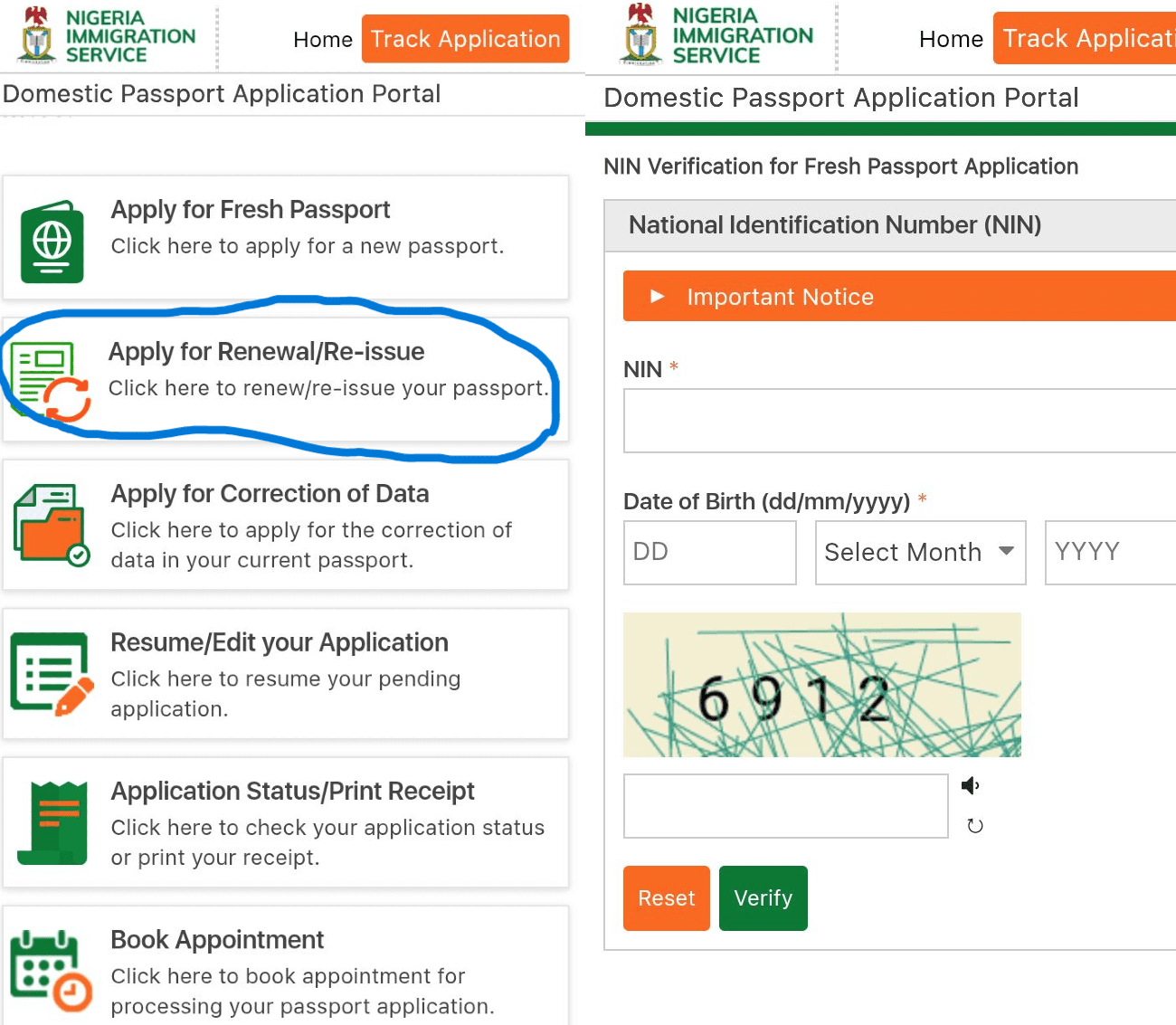Click the Correction of Data folder icon
Viewport: 1176px width, 1025px height.
coord(50,525)
